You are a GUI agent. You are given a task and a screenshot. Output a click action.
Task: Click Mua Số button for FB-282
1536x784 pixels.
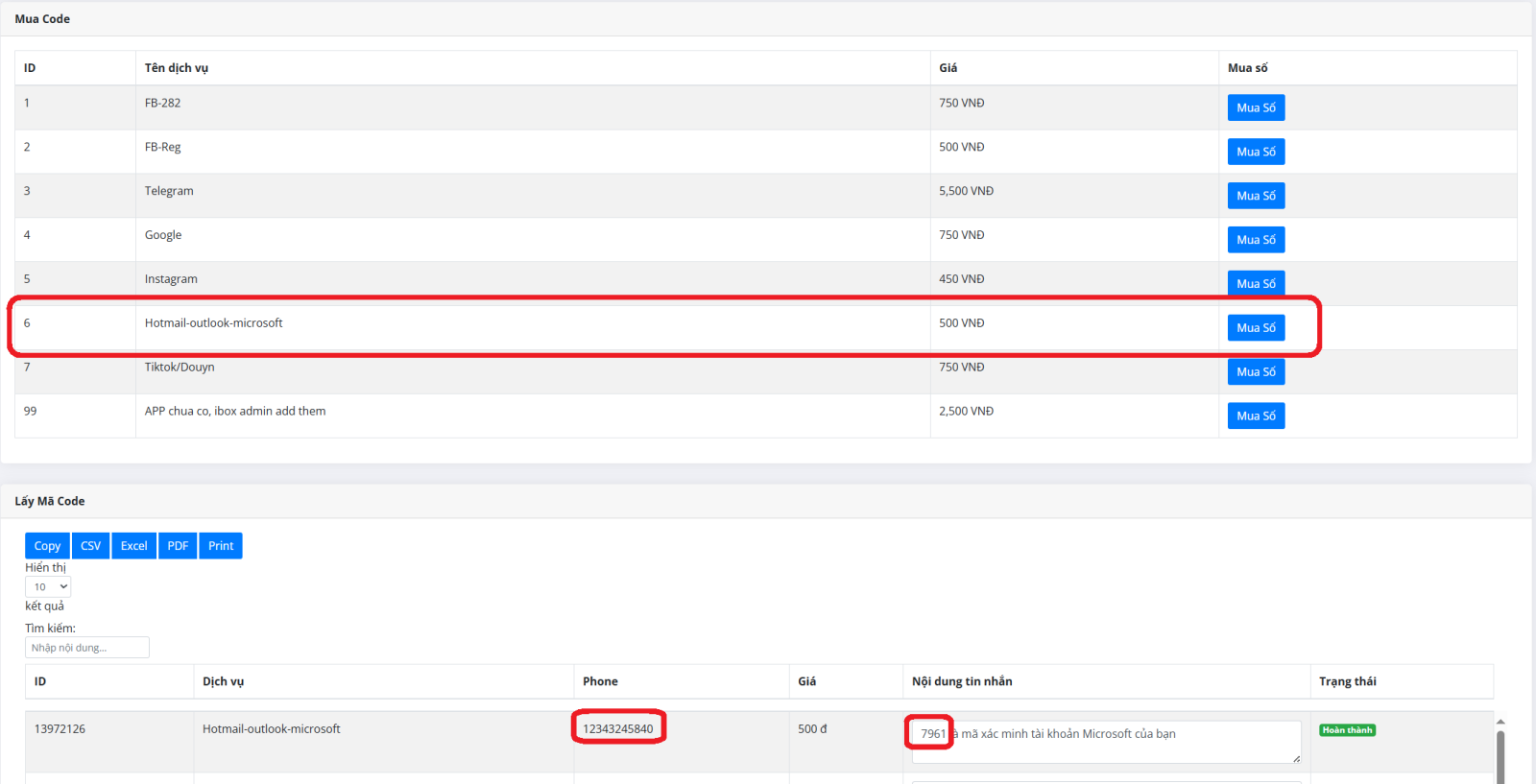1255,107
